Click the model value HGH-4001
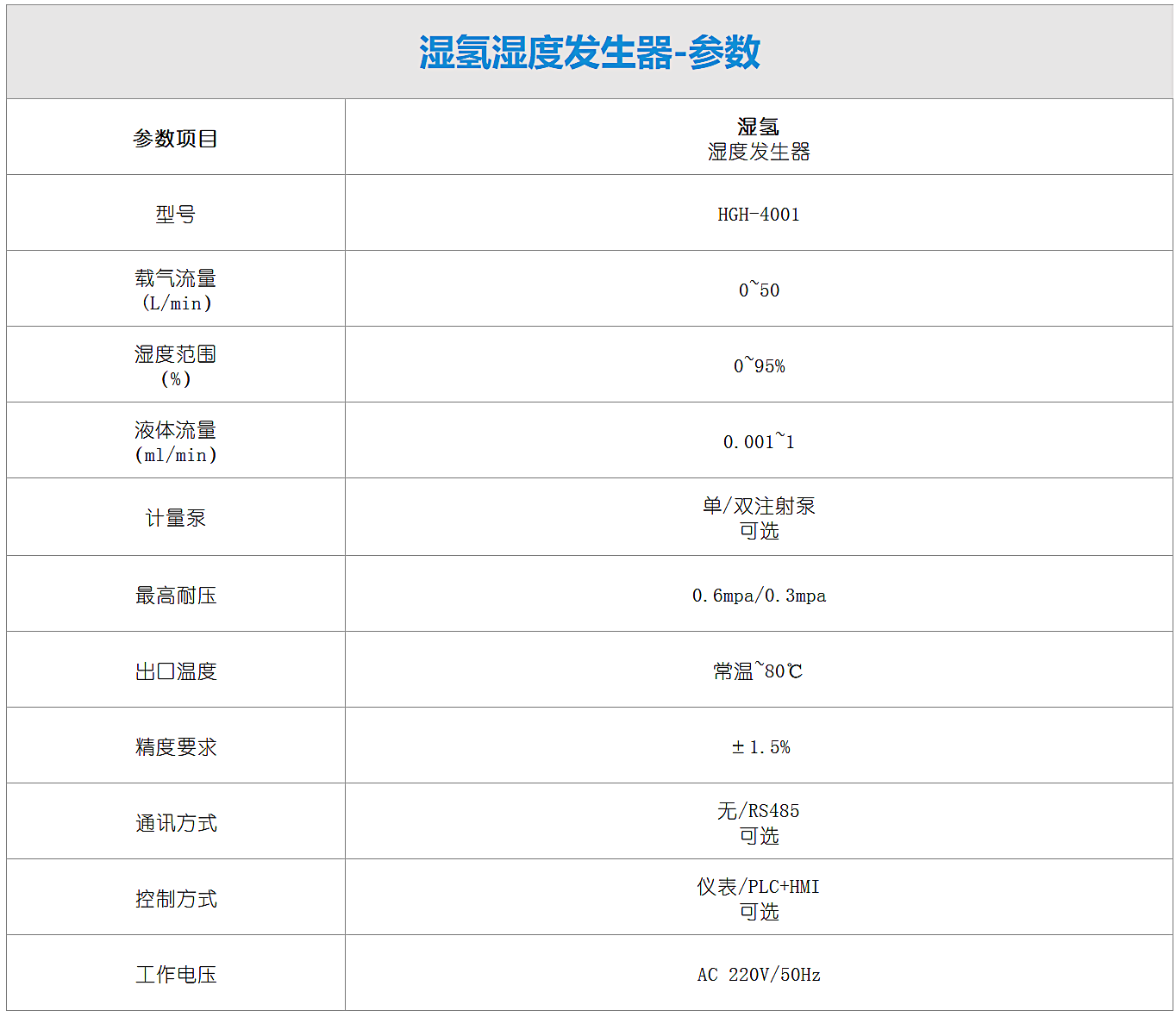This screenshot has height=1017, width=1176. [759, 215]
